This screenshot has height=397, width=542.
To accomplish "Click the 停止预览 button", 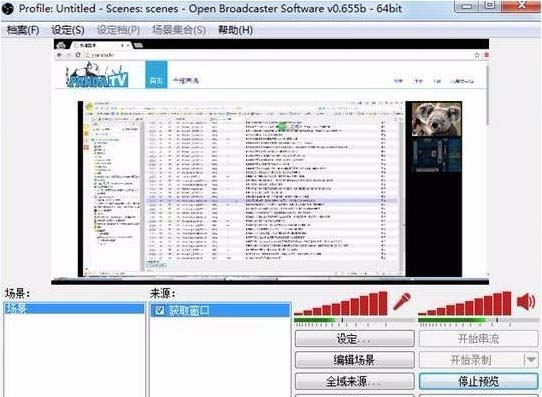I will coord(478,381).
